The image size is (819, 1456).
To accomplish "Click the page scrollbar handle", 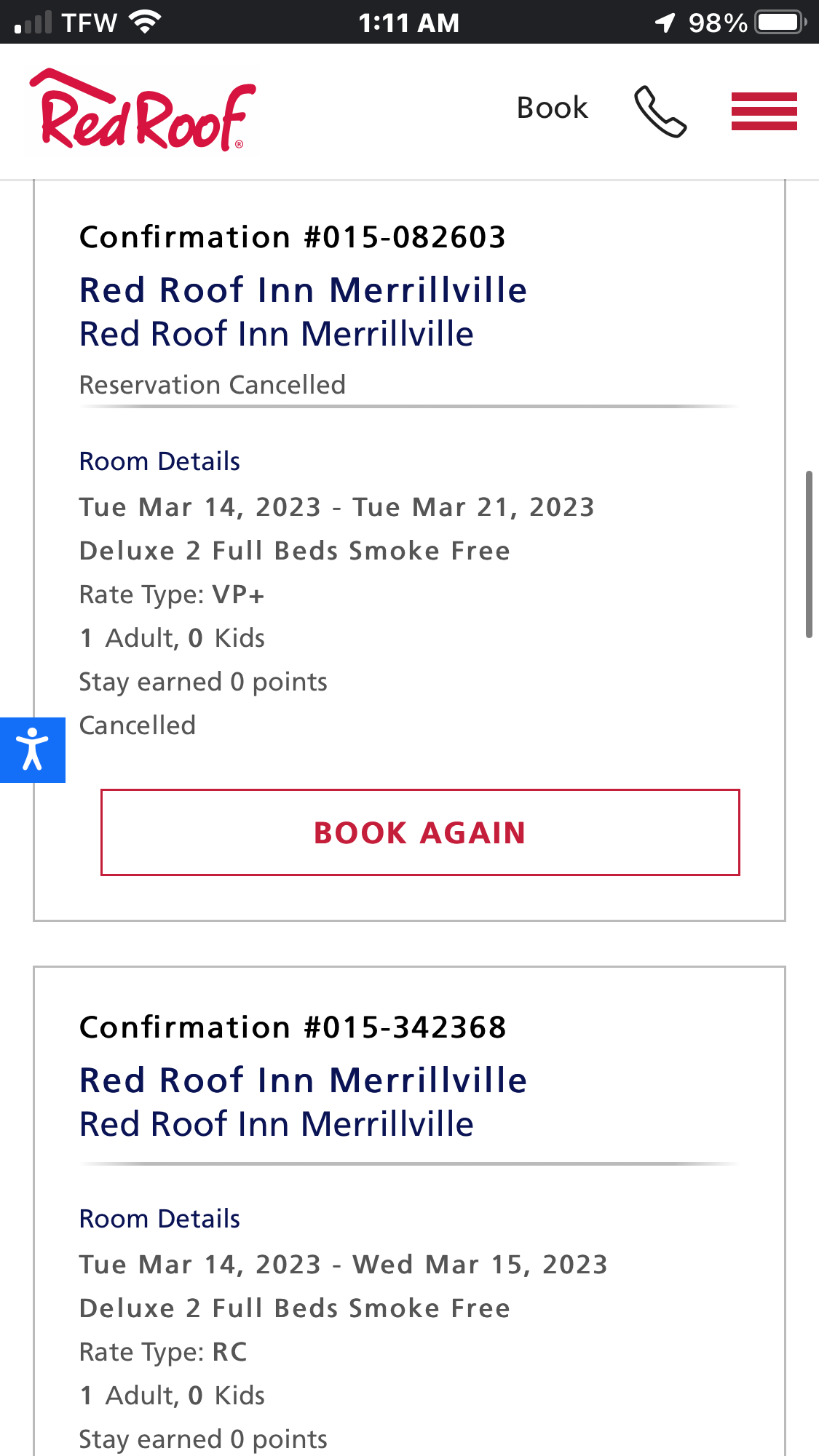I will click(808, 554).
